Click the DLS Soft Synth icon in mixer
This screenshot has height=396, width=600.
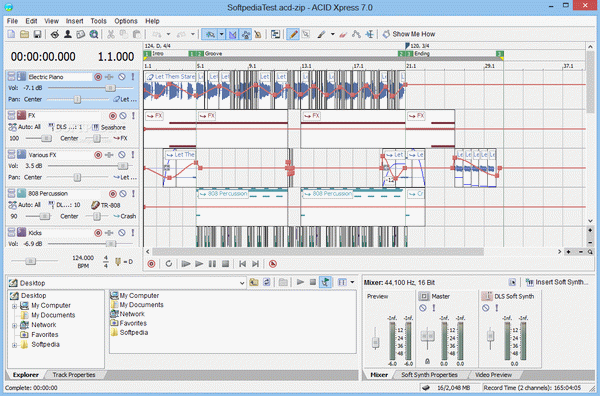[x=487, y=296]
